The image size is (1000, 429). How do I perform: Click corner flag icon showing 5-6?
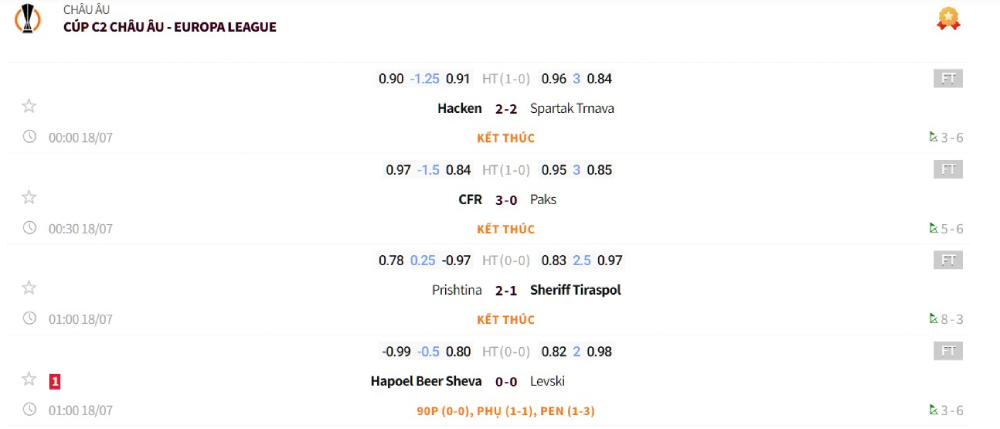[x=933, y=228]
